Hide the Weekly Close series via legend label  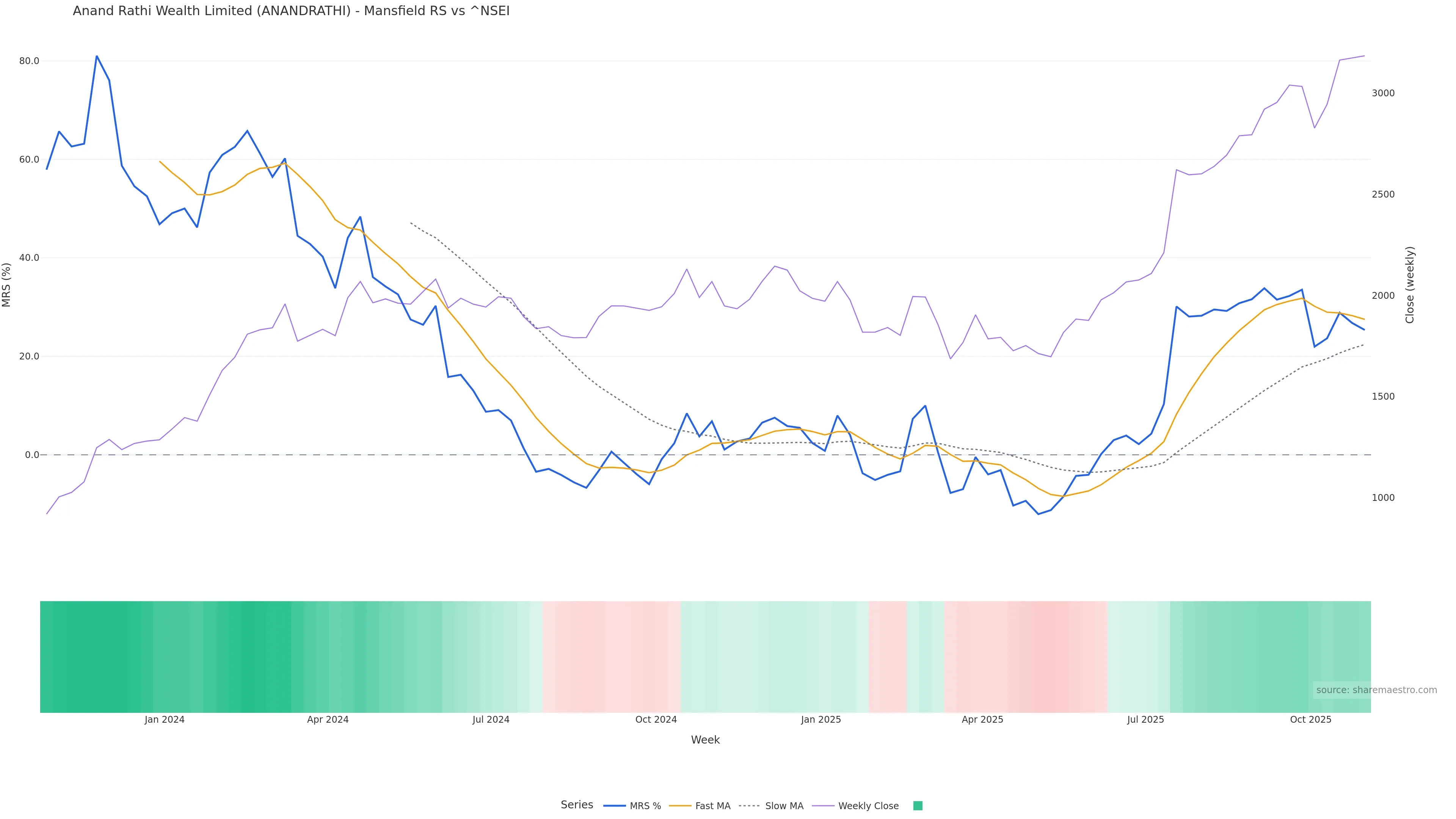point(868,805)
